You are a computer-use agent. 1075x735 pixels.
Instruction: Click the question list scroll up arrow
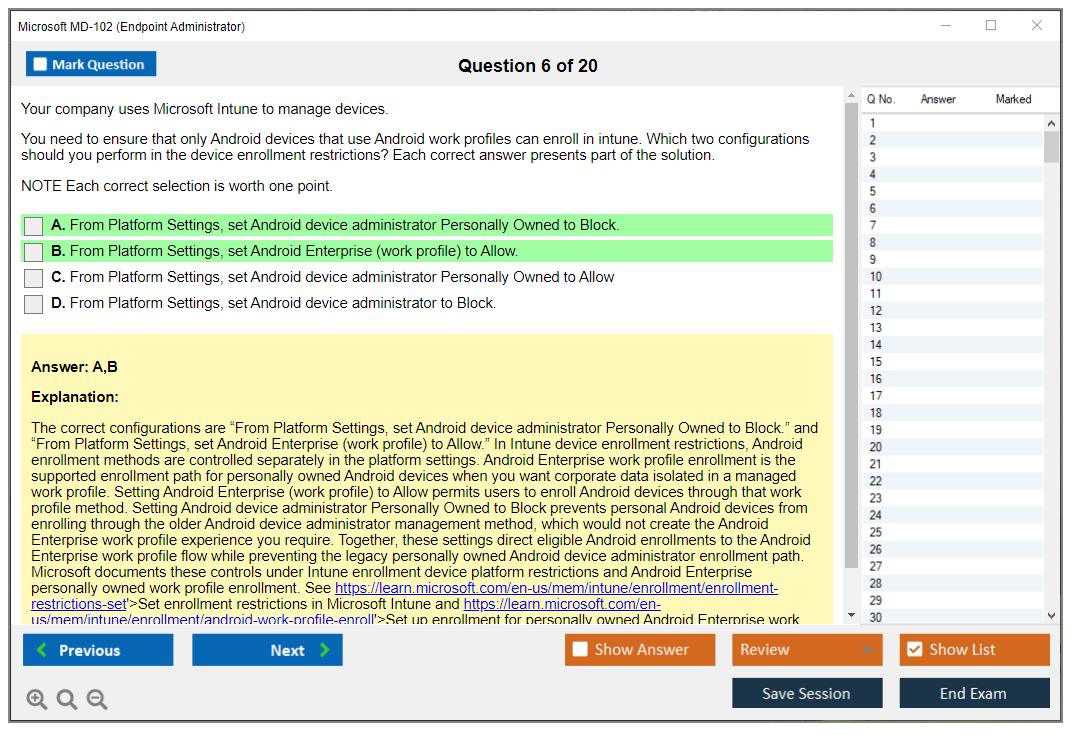click(1051, 123)
